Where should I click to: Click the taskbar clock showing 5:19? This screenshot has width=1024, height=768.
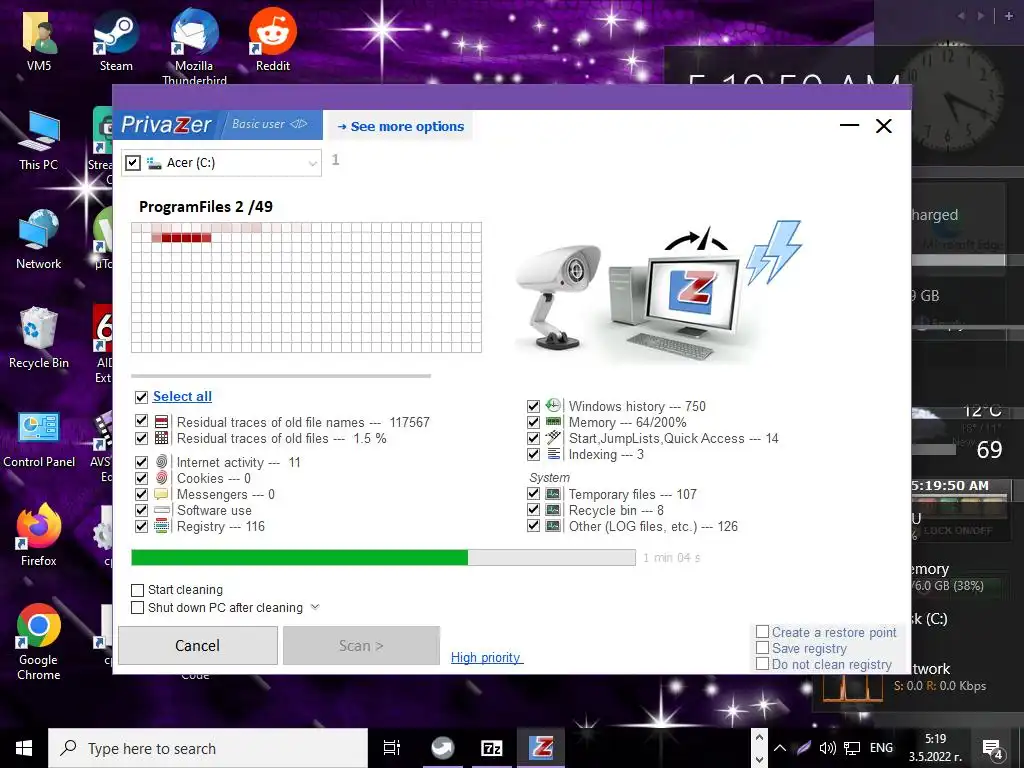tap(935, 748)
